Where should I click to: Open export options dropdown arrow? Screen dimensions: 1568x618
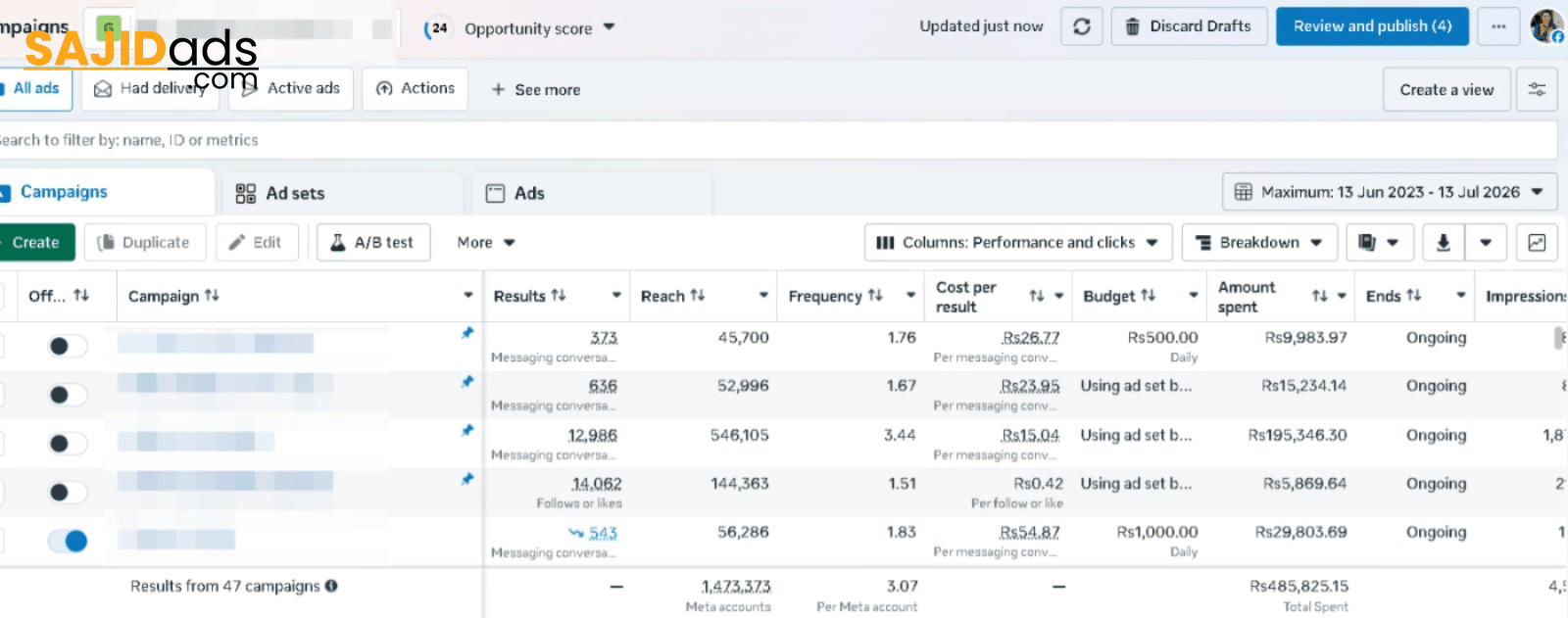pos(1486,243)
